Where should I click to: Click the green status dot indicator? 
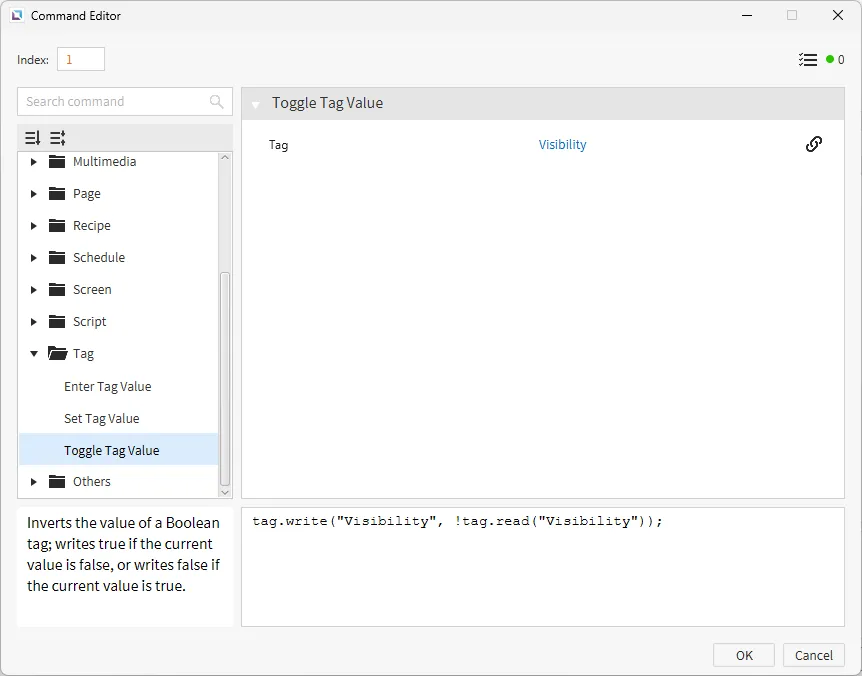pos(830,60)
